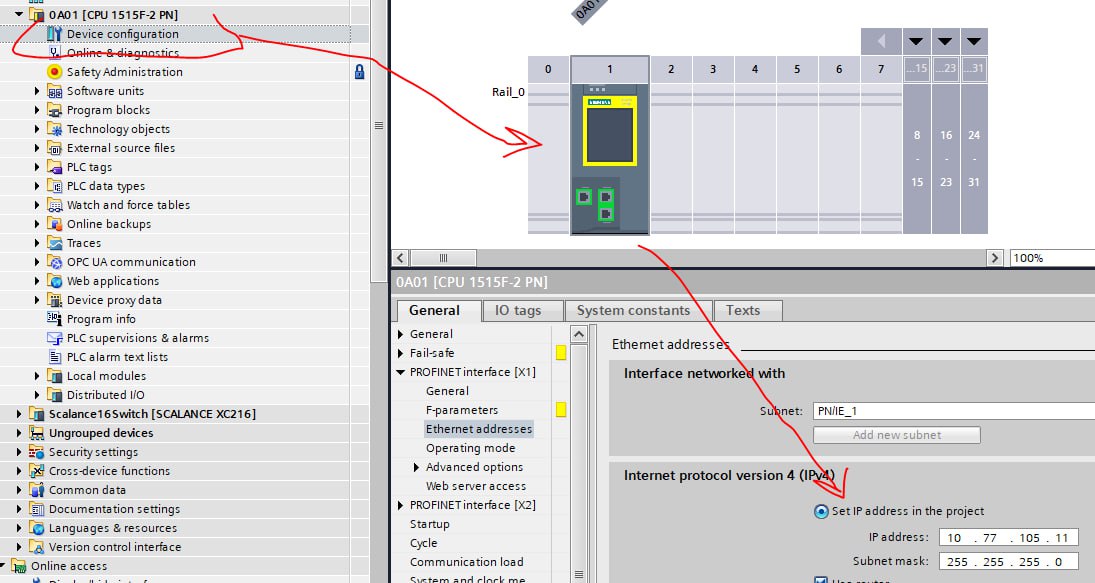Expand the Documentation settings node

(x=19, y=509)
